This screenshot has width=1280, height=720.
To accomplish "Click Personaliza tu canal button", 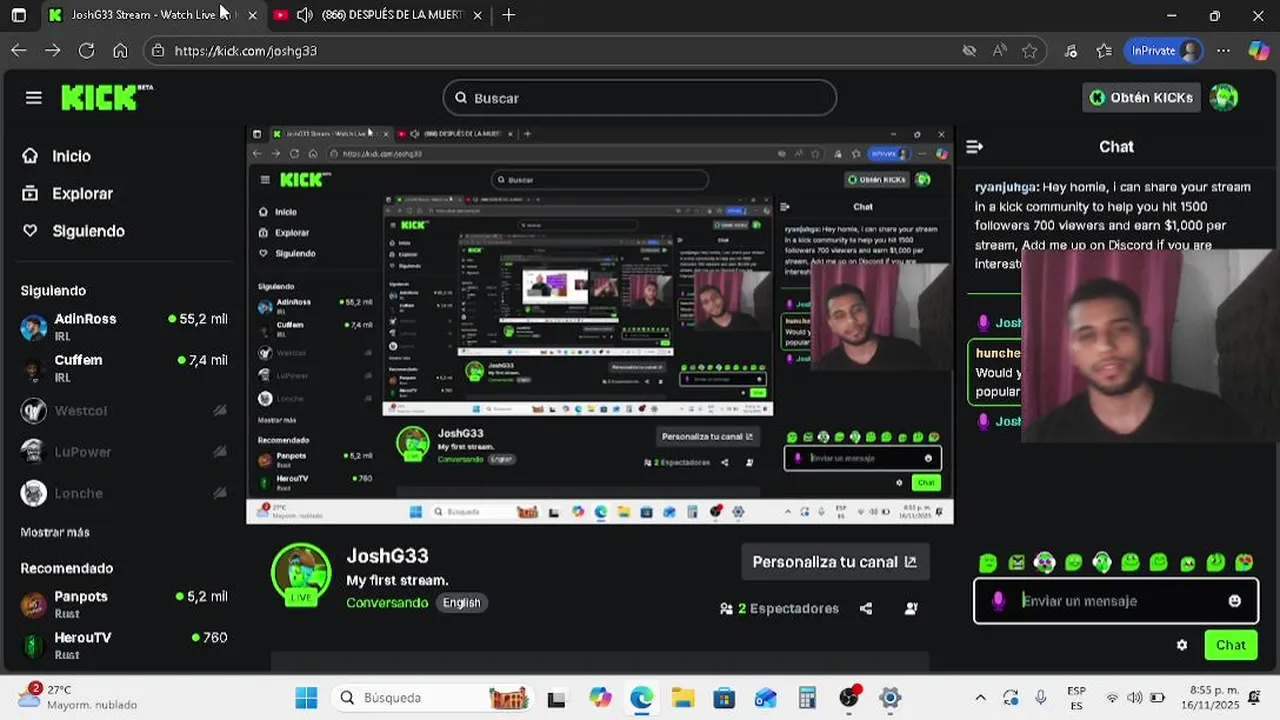I will (x=835, y=562).
